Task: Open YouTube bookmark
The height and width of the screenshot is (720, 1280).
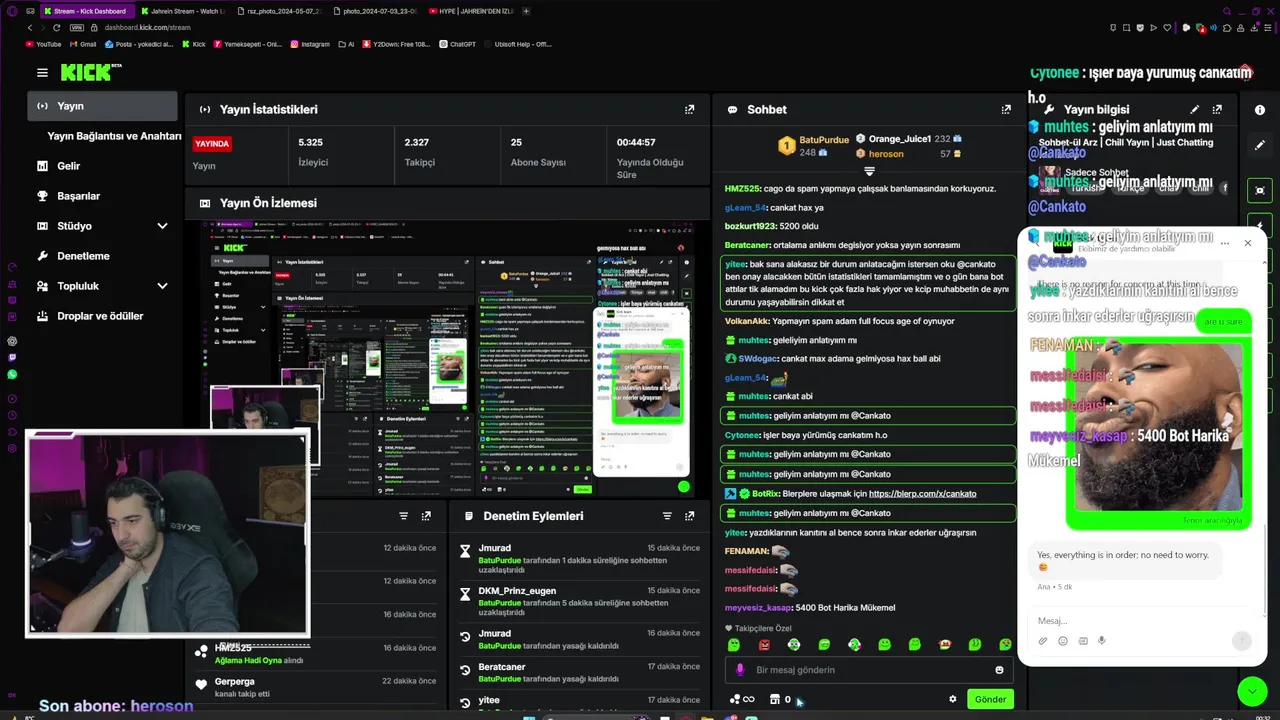Action: [43, 44]
